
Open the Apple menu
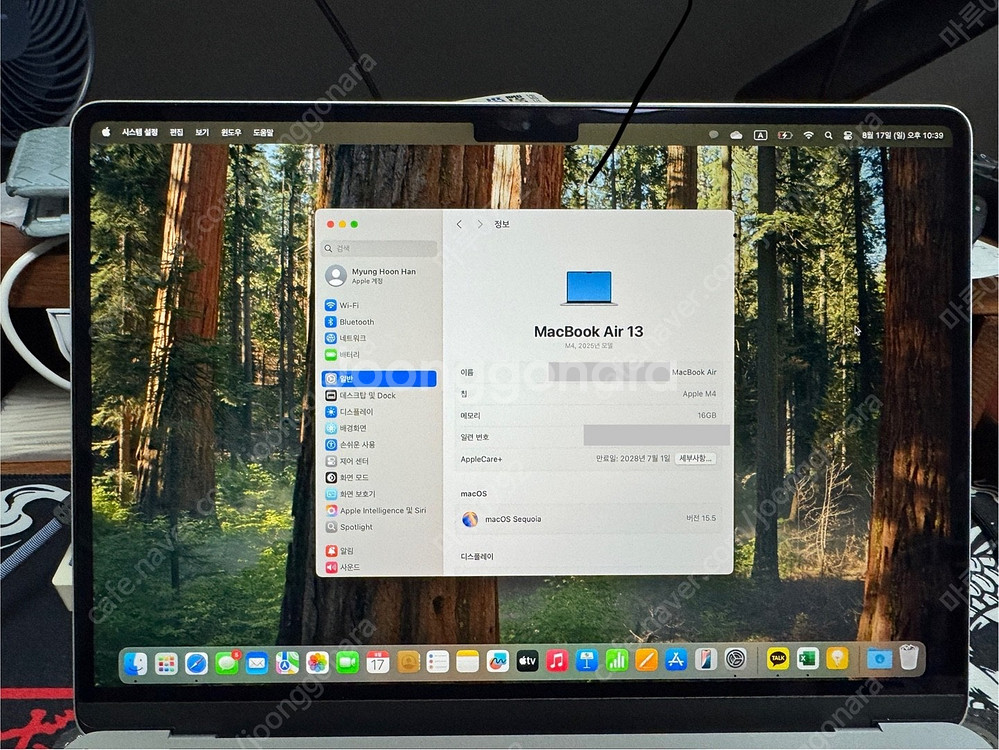(x=106, y=132)
